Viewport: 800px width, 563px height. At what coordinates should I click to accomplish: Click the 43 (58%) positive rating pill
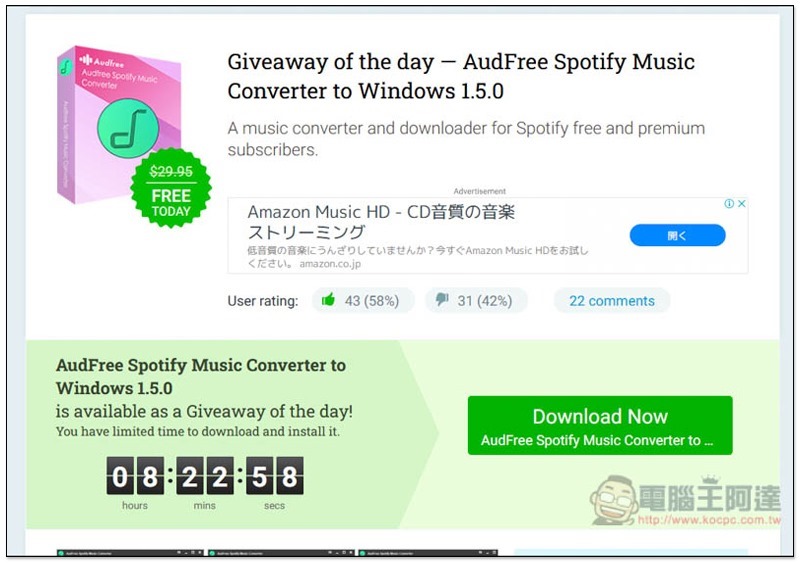coord(363,300)
